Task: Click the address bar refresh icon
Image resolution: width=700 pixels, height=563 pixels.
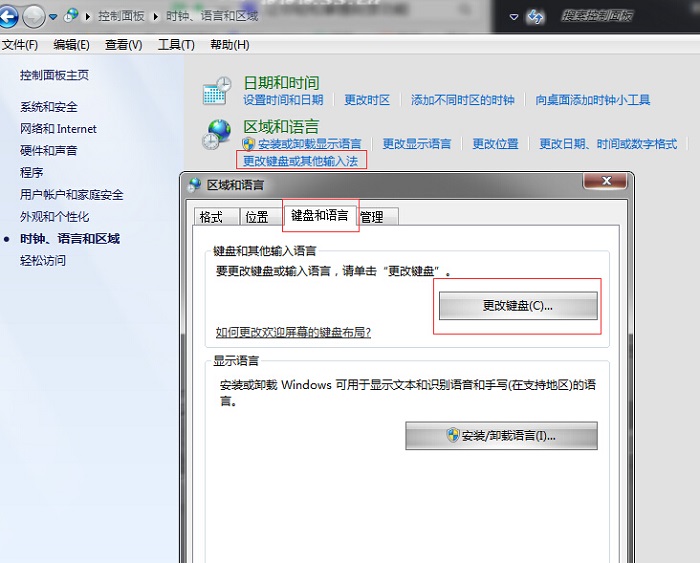Action: [535, 17]
